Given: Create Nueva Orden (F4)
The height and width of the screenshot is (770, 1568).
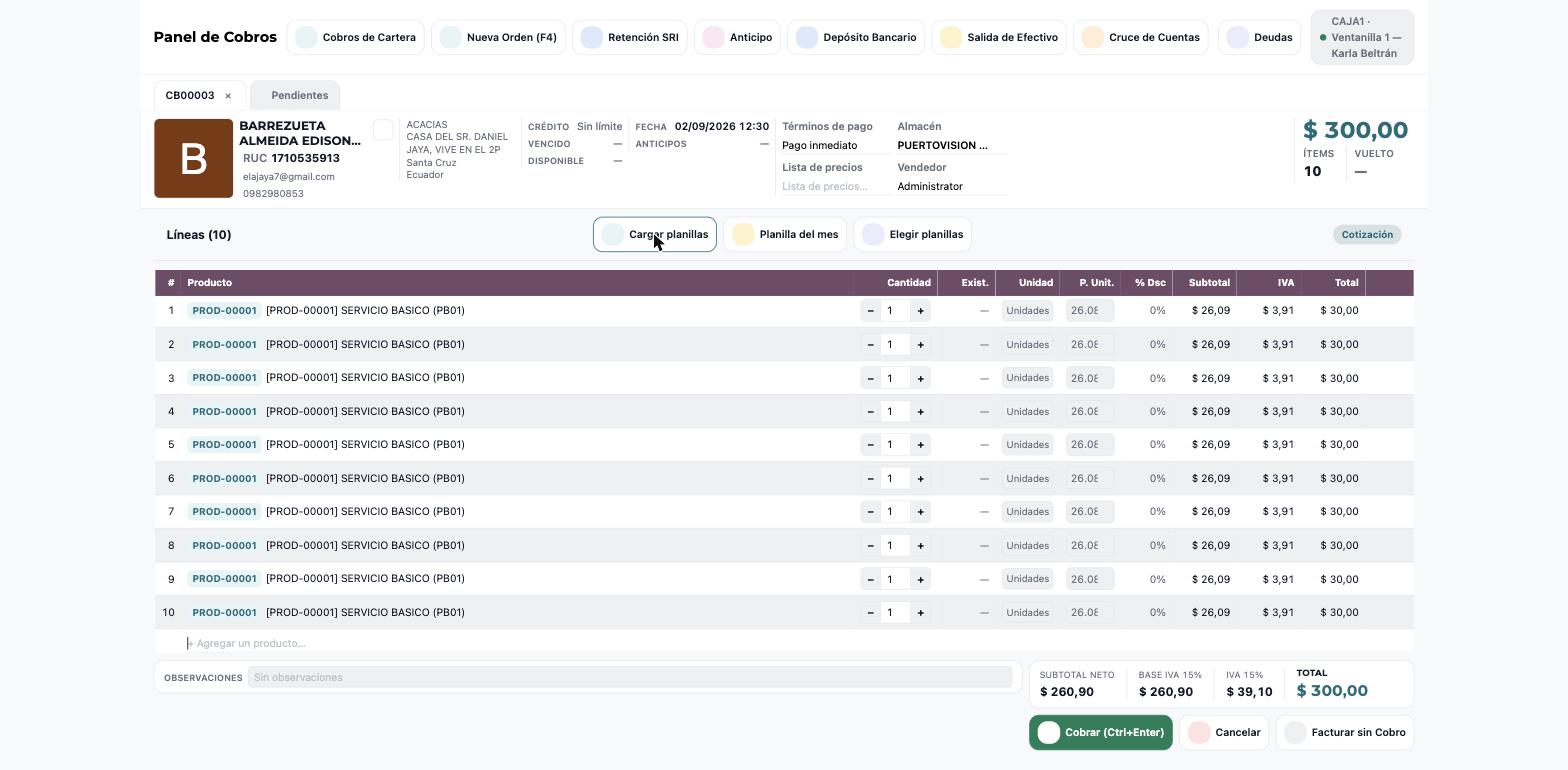Looking at the screenshot, I should pos(498,37).
